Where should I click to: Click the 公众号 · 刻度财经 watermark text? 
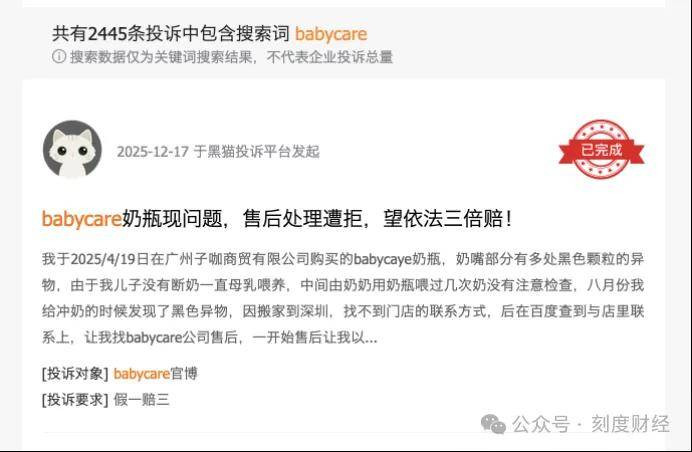point(591,424)
